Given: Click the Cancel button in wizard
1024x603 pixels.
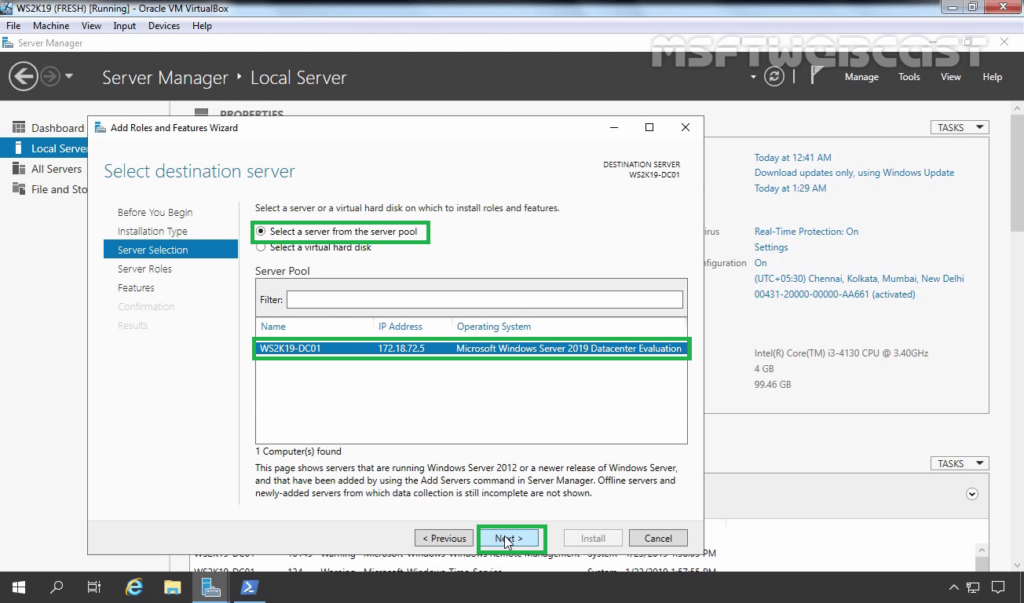Looking at the screenshot, I should (658, 538).
